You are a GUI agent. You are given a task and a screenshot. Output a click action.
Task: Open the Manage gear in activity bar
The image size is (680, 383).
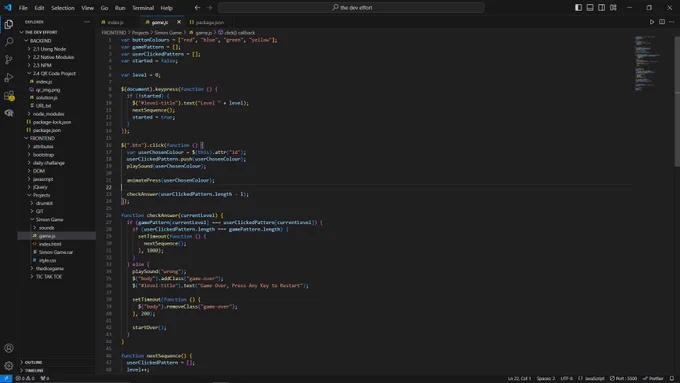[x=9, y=366]
